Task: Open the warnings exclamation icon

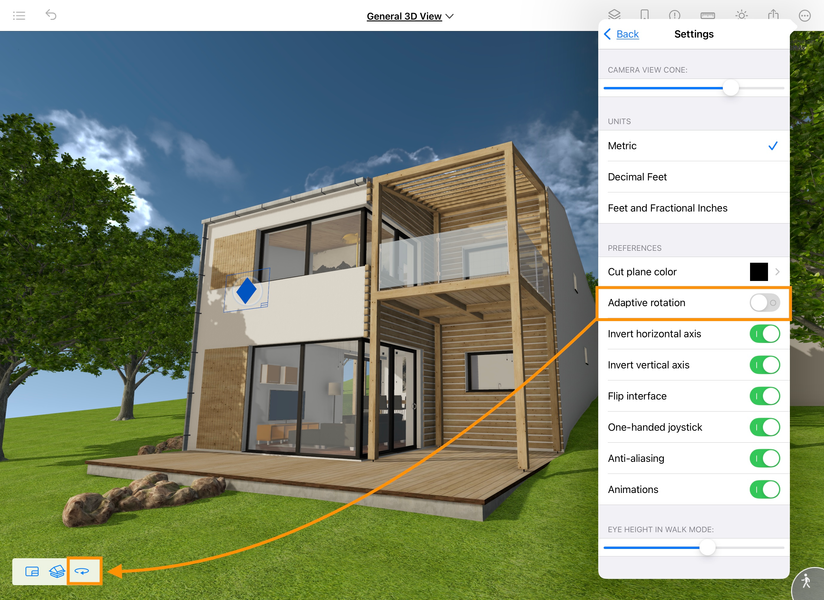Action: tap(675, 15)
